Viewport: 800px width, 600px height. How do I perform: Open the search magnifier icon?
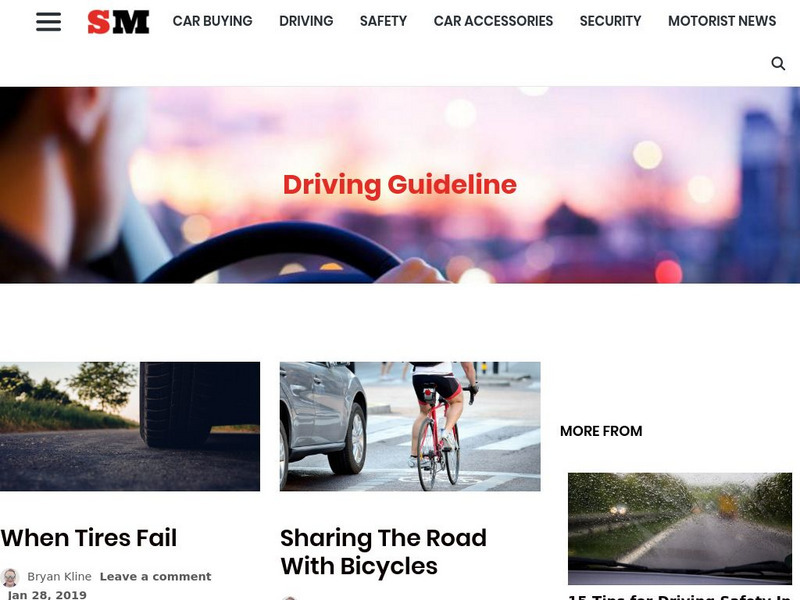pyautogui.click(x=778, y=63)
